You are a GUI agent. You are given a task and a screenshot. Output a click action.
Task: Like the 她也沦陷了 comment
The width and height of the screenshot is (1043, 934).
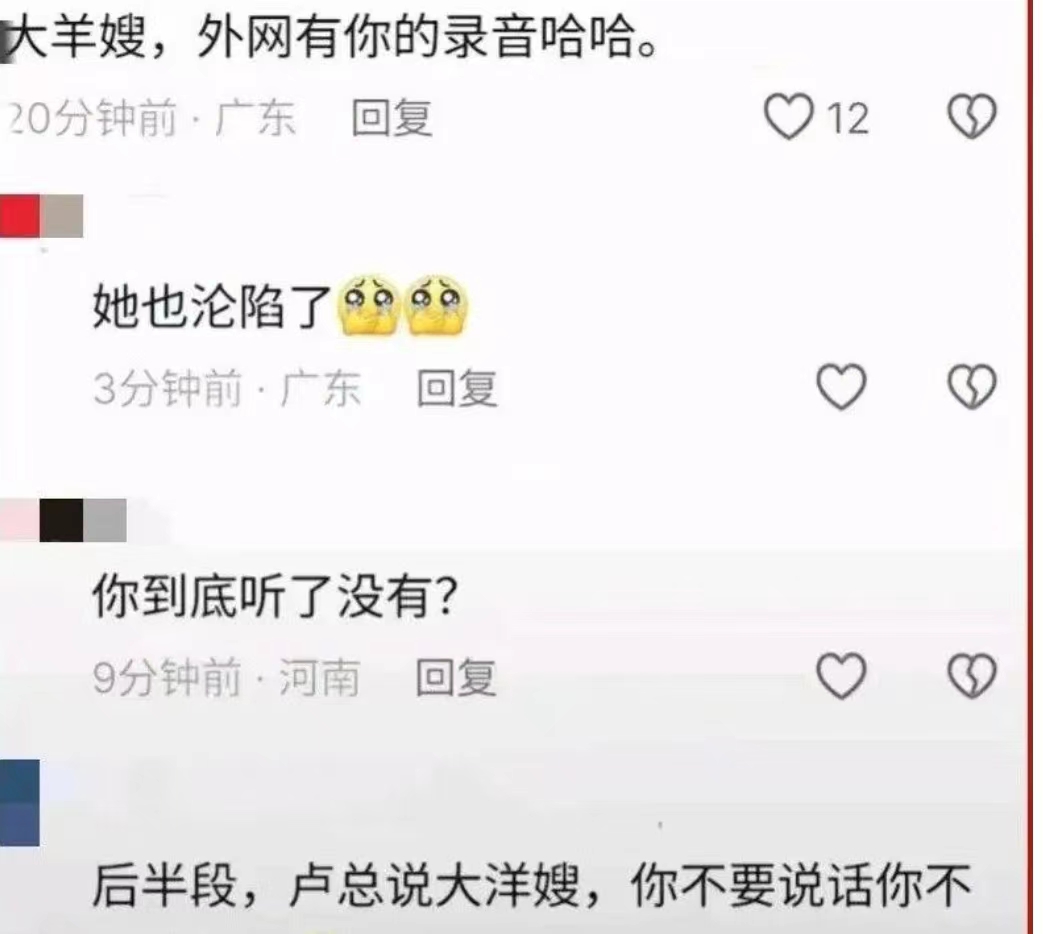coord(841,387)
